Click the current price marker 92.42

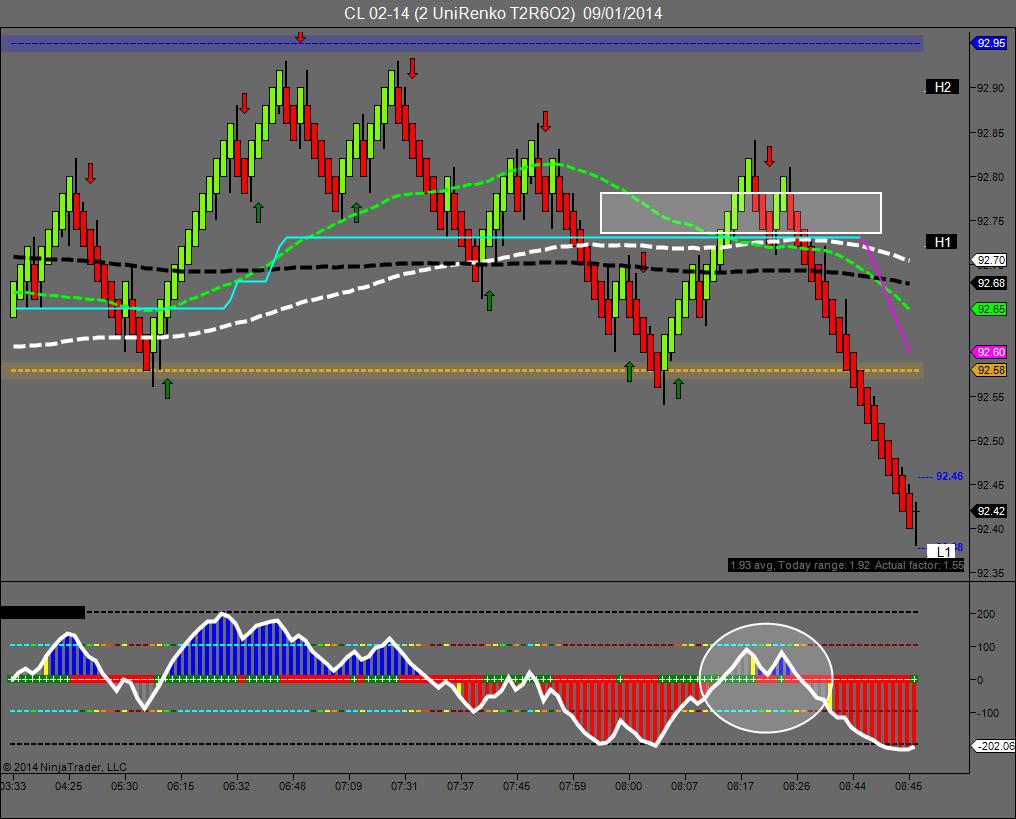989,511
